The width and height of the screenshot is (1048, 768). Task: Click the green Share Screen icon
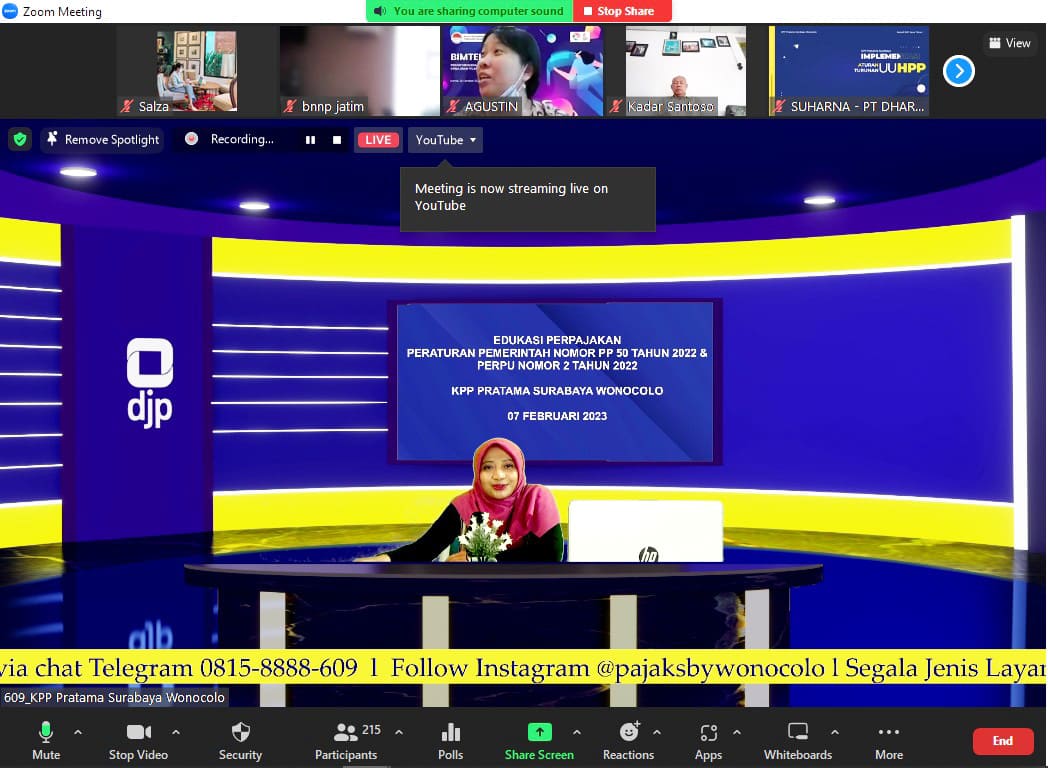pyautogui.click(x=539, y=740)
